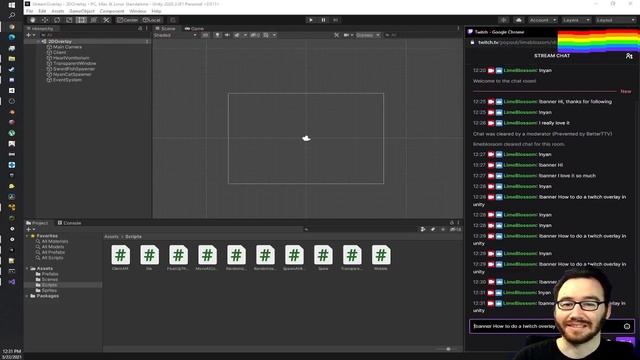Toggle Scene grid visibility

pyautogui.click(x=266, y=35)
